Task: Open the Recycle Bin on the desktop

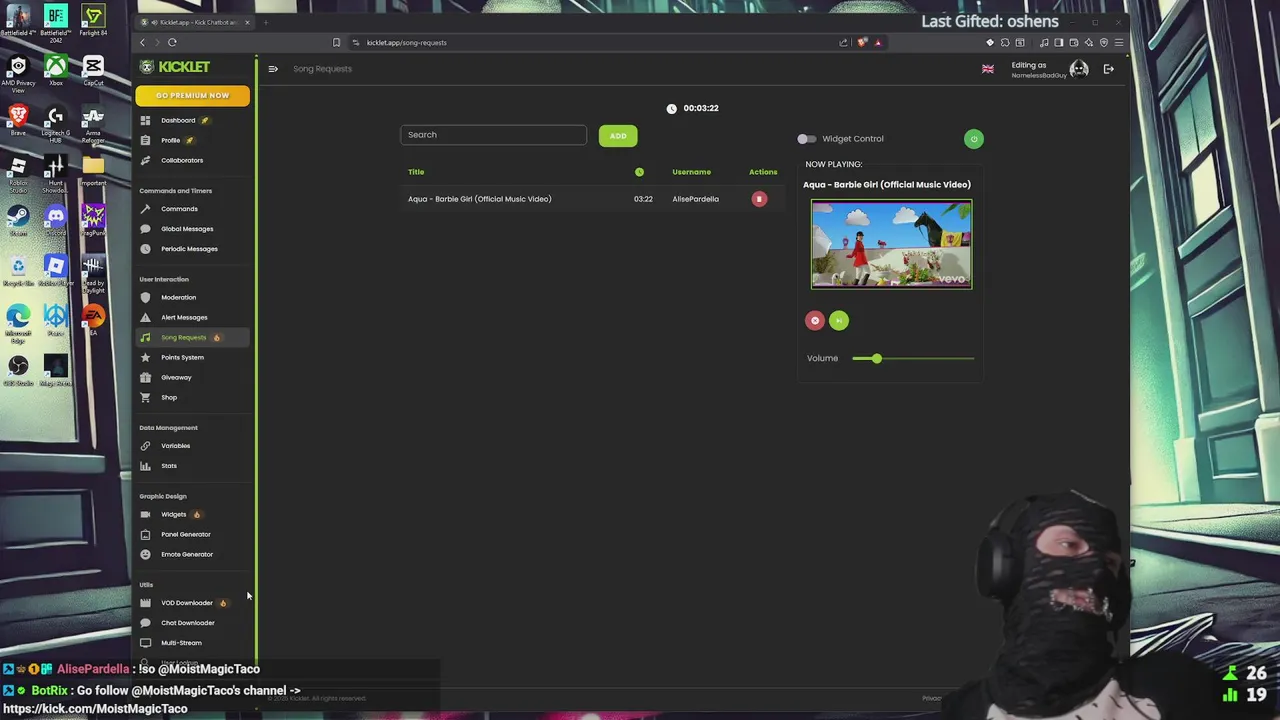Action: tap(18, 270)
